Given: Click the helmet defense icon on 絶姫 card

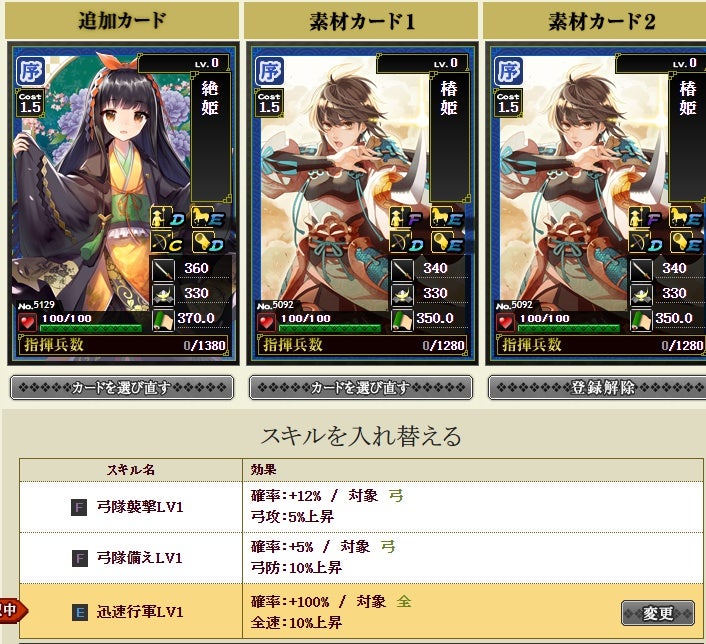Looking at the screenshot, I should click(x=163, y=295).
